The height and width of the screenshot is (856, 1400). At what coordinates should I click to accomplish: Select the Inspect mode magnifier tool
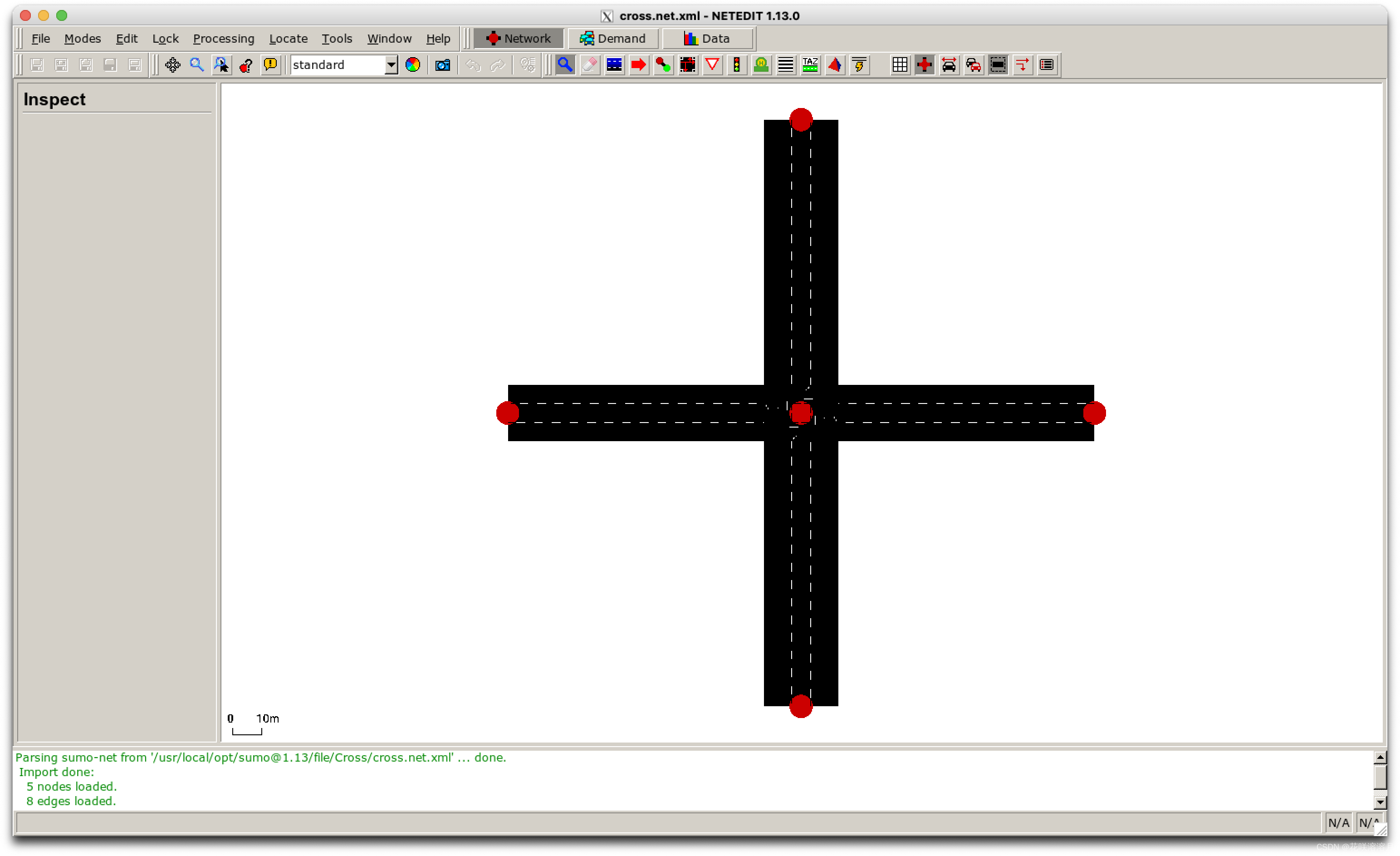point(565,65)
